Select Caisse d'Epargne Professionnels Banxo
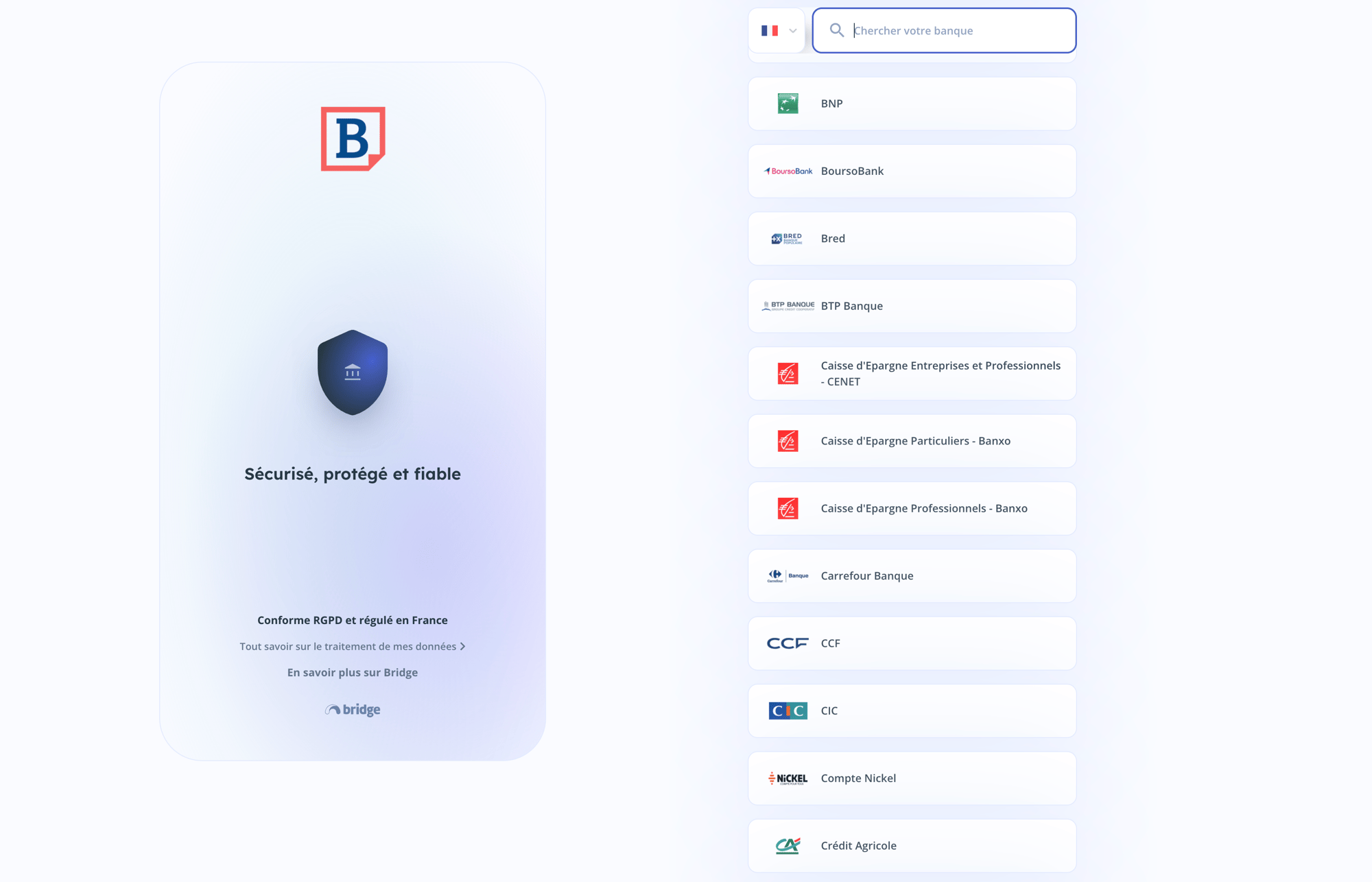The image size is (1372, 882). tap(912, 508)
